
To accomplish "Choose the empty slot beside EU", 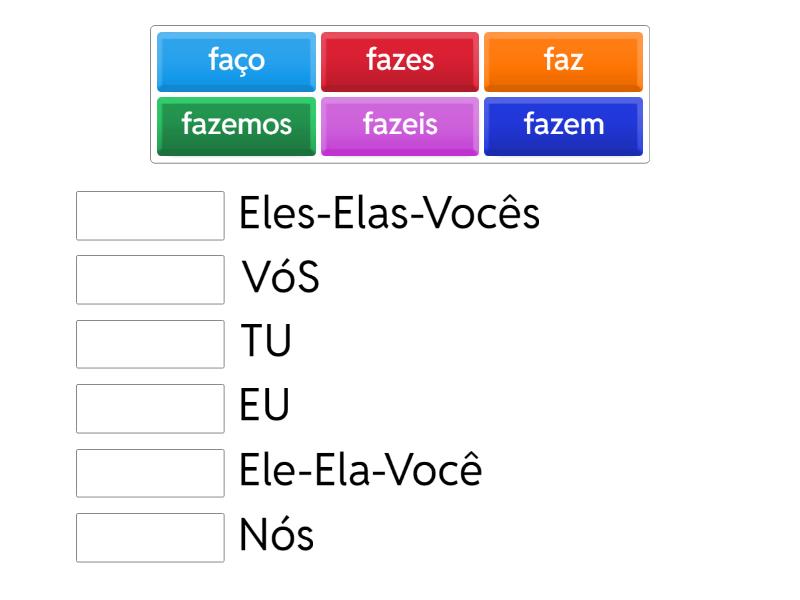I will pos(150,408).
